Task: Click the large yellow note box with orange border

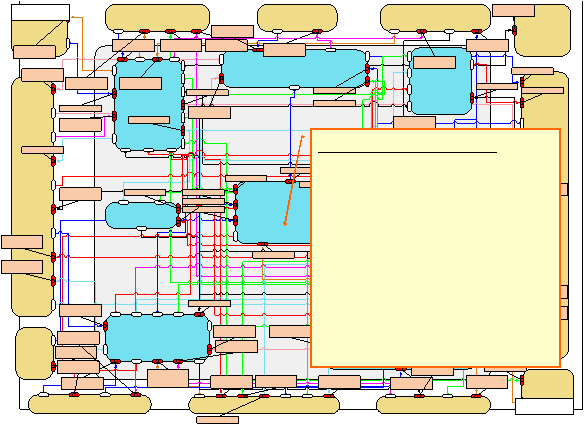Action: click(x=435, y=248)
